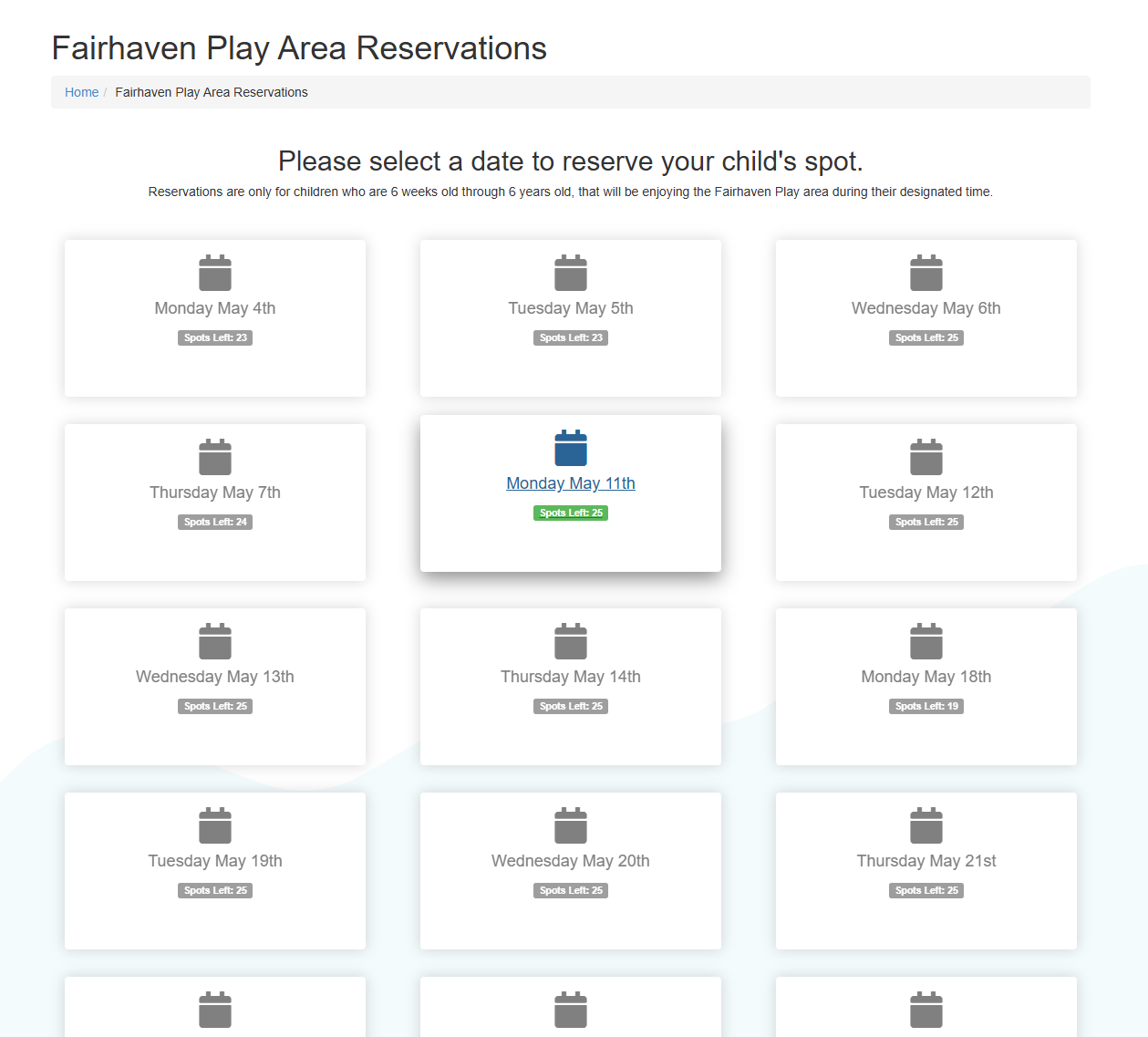Click the calendar icon above Monday May 18th
The height and width of the screenshot is (1037, 1148).
coord(926,641)
